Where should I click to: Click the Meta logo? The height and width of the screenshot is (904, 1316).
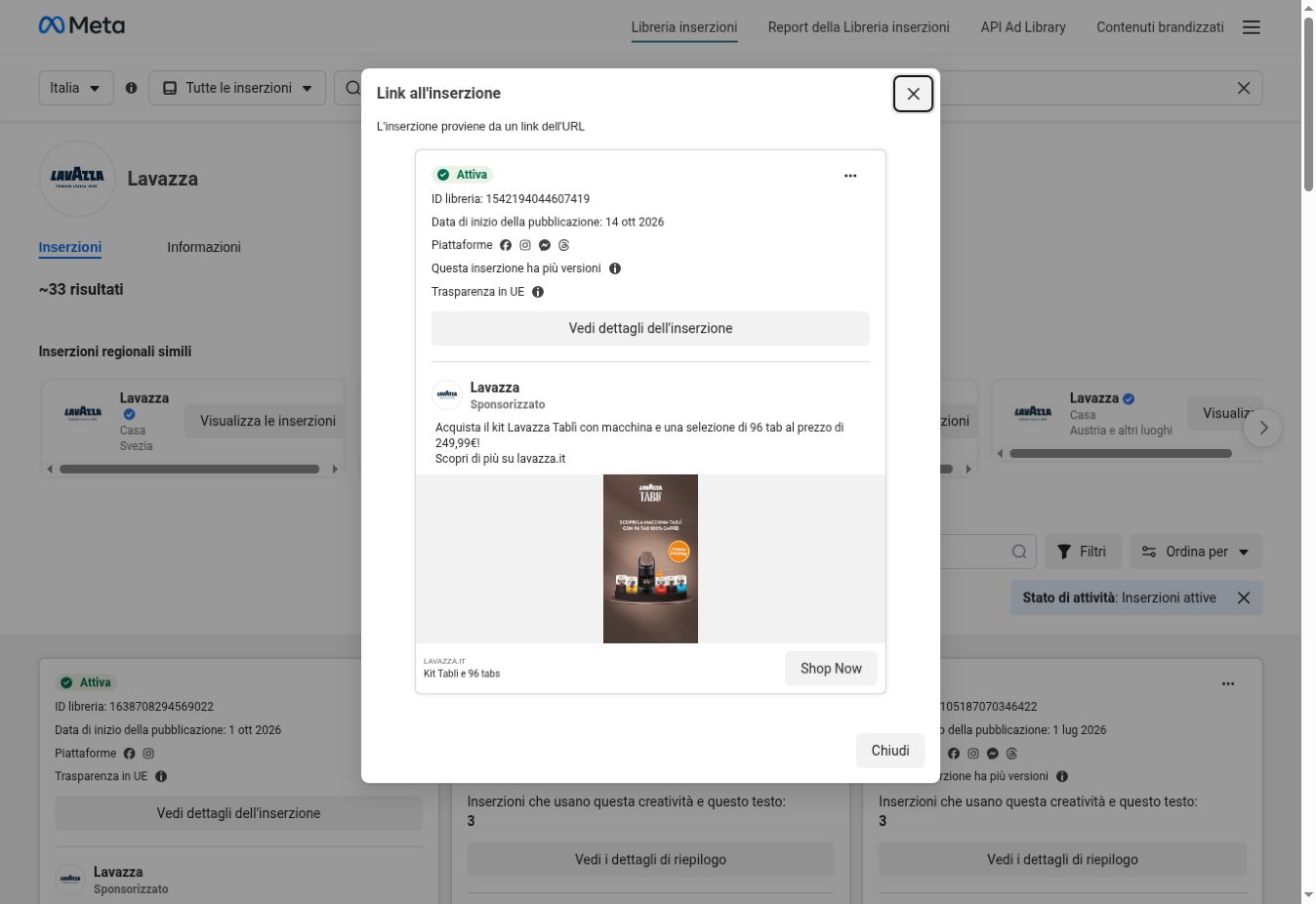point(82,25)
